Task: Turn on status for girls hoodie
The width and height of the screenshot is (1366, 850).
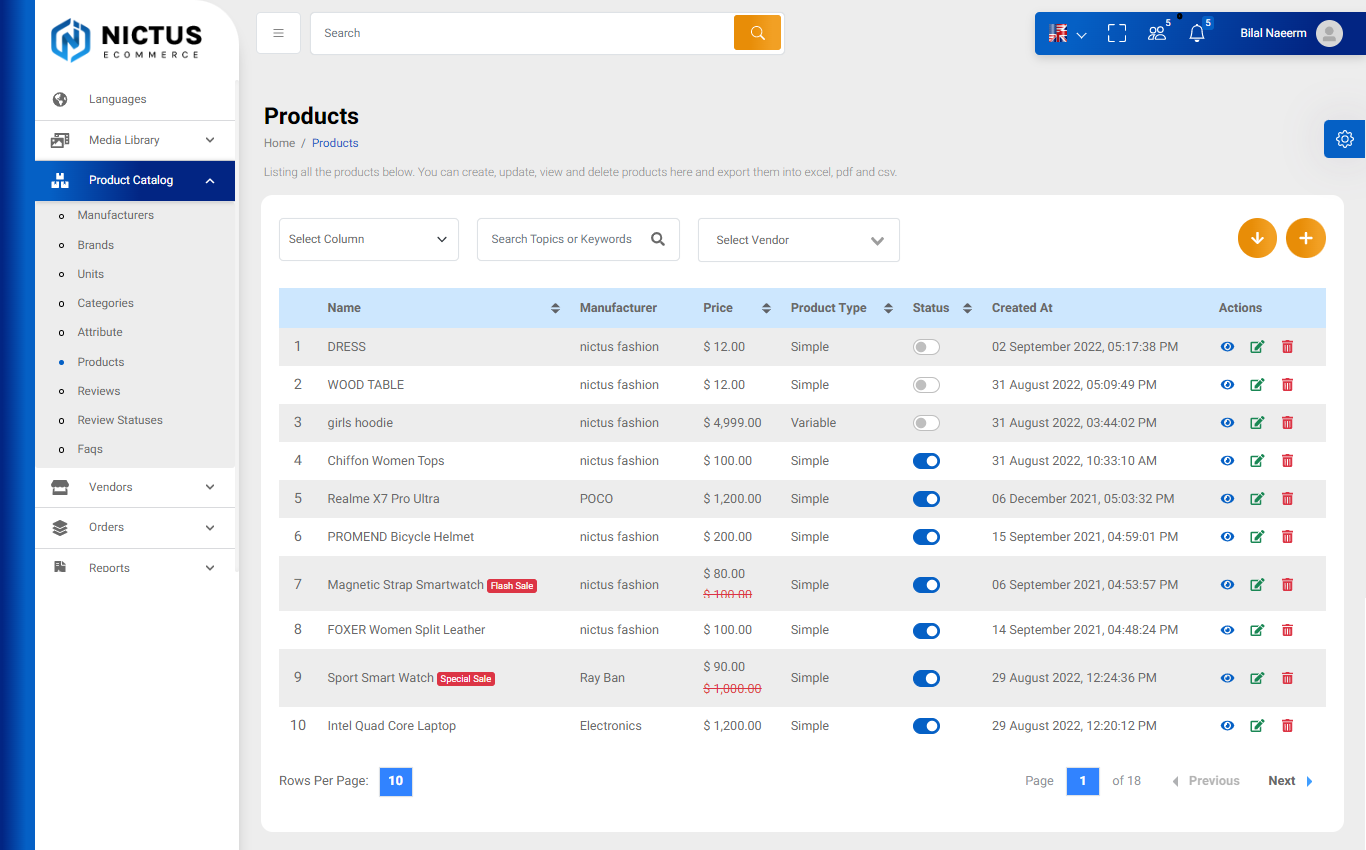Action: (926, 423)
